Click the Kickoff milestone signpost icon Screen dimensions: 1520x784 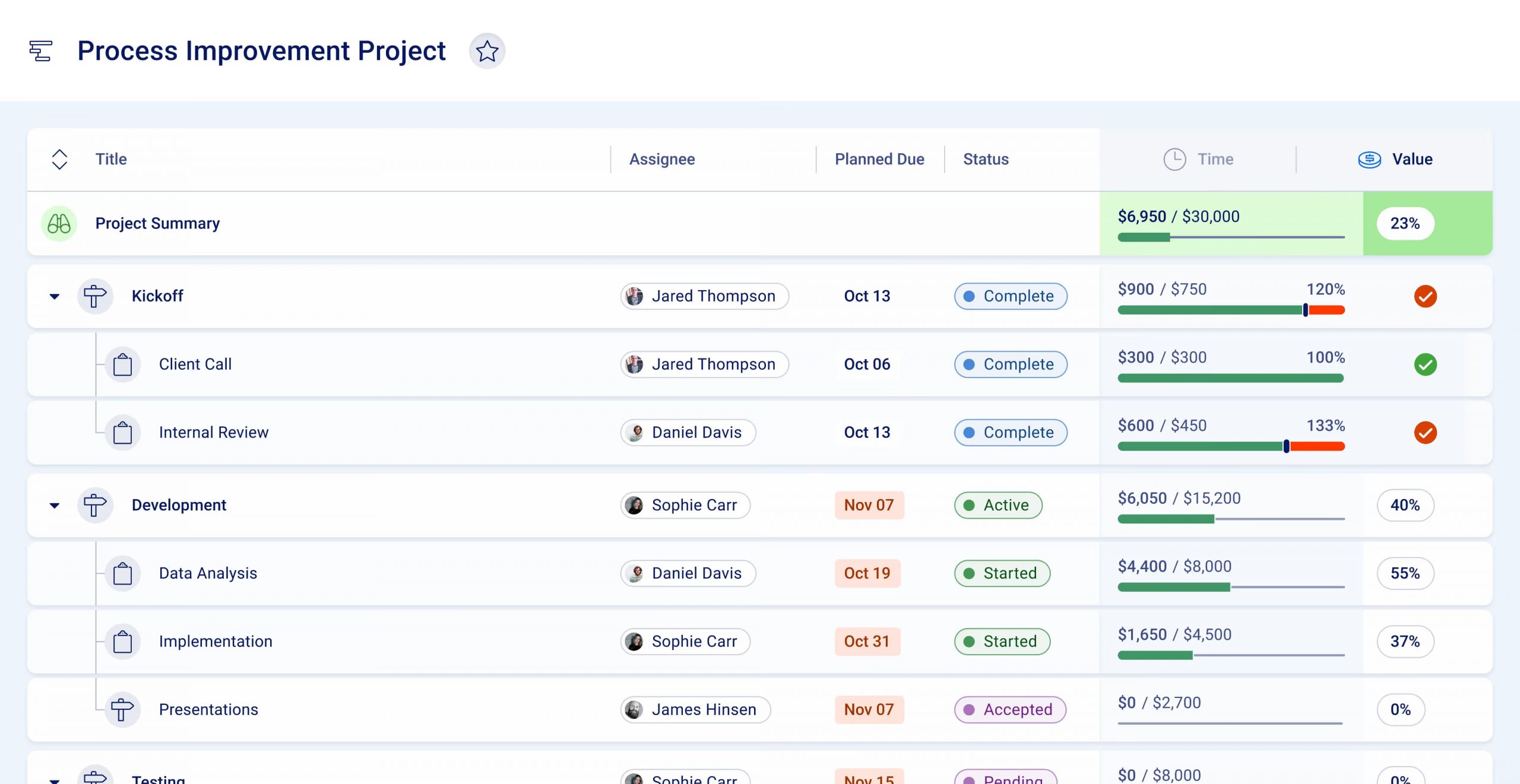pyautogui.click(x=95, y=296)
